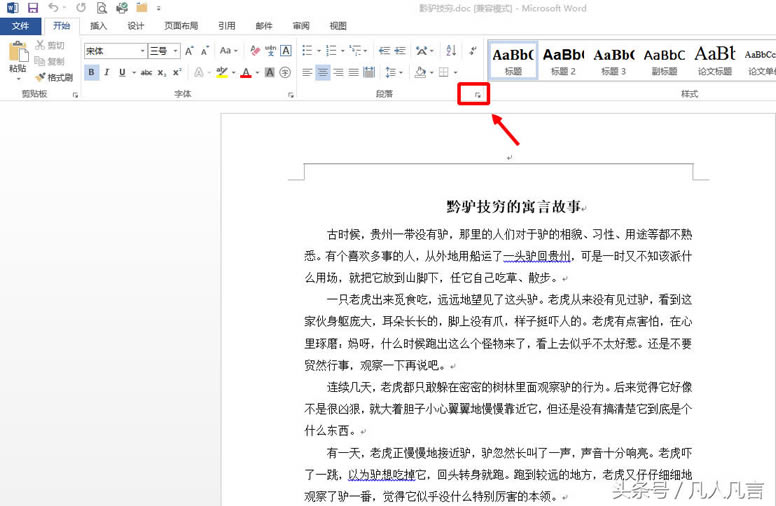Screen dimensions: 776x506
Task: Toggle Italic formatting
Action: pos(107,72)
